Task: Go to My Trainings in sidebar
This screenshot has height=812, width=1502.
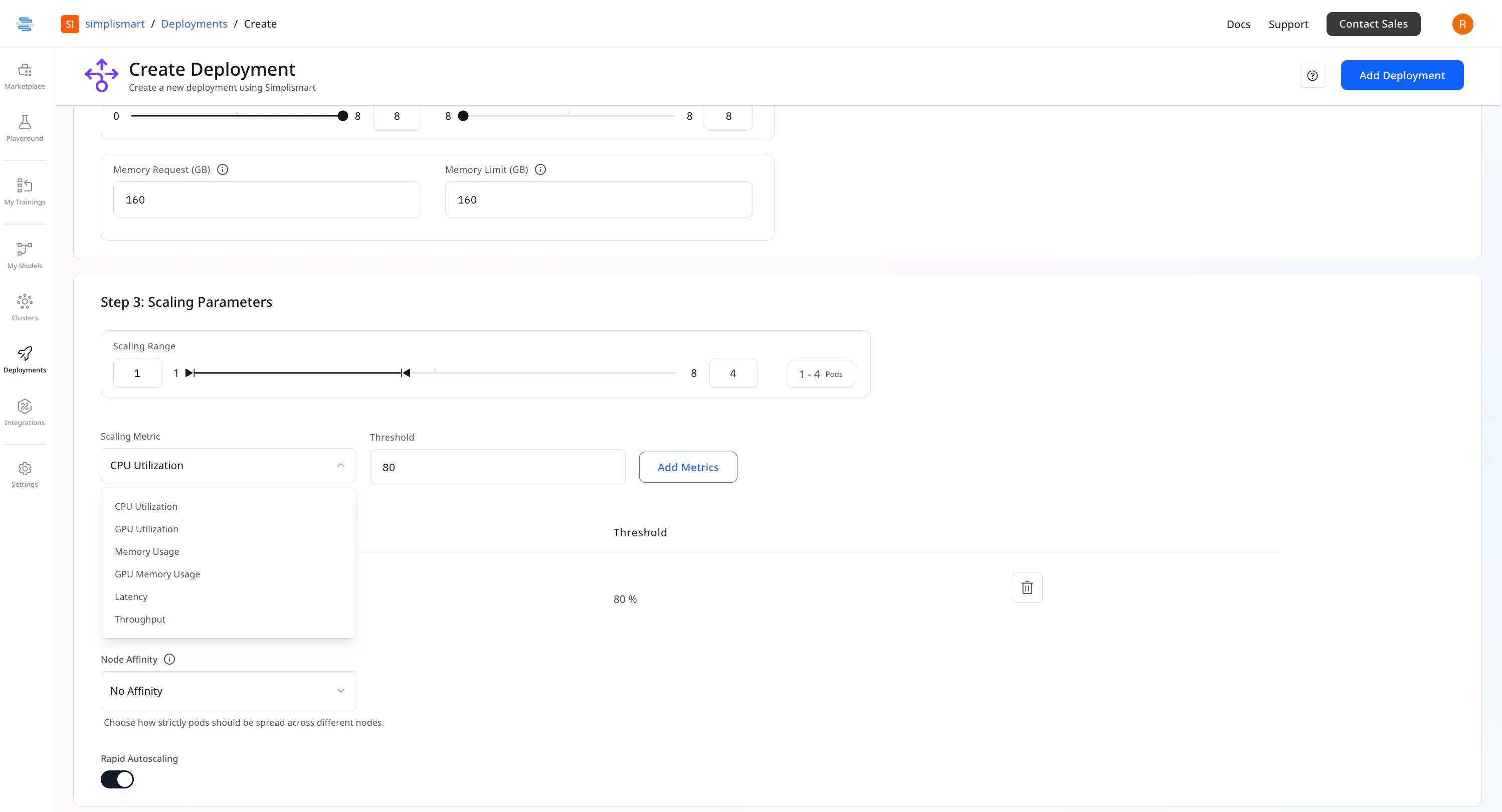Action: pyautogui.click(x=25, y=192)
